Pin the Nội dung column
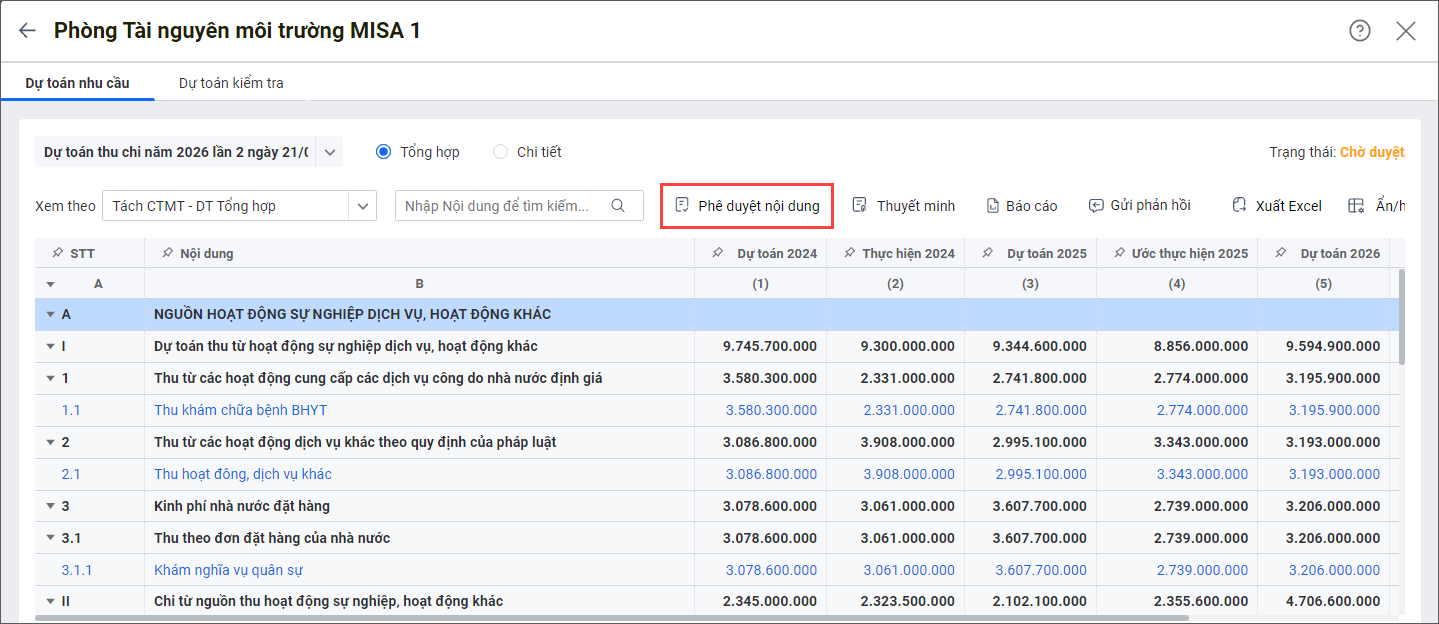Viewport: 1439px width, 624px height. [167, 254]
